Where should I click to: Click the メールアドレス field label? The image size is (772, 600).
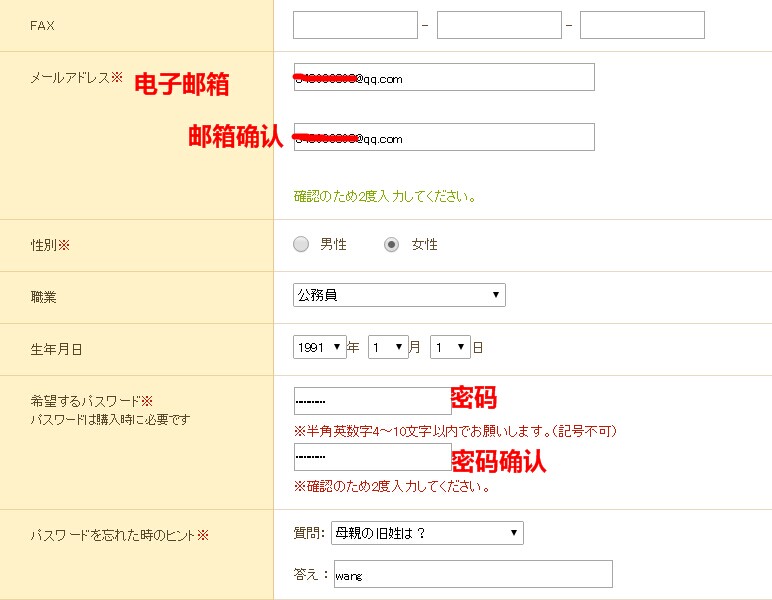tap(70, 78)
